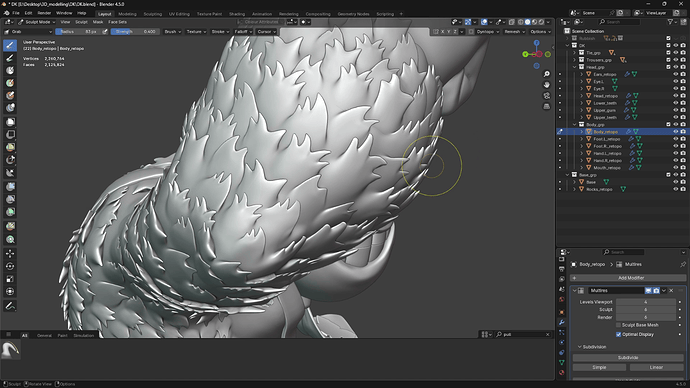Open the Remesh dropdown

pyautogui.click(x=514, y=32)
